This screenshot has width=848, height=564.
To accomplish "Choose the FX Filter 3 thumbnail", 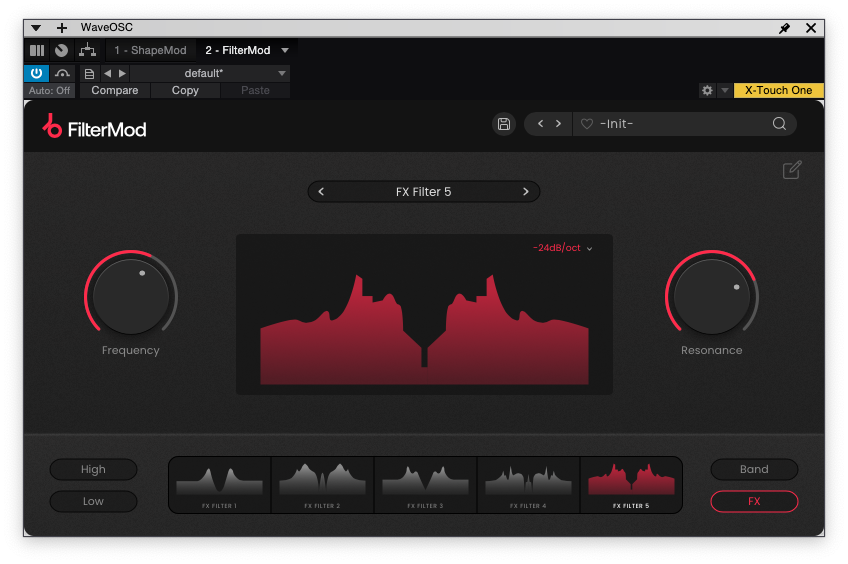I will click(x=425, y=485).
